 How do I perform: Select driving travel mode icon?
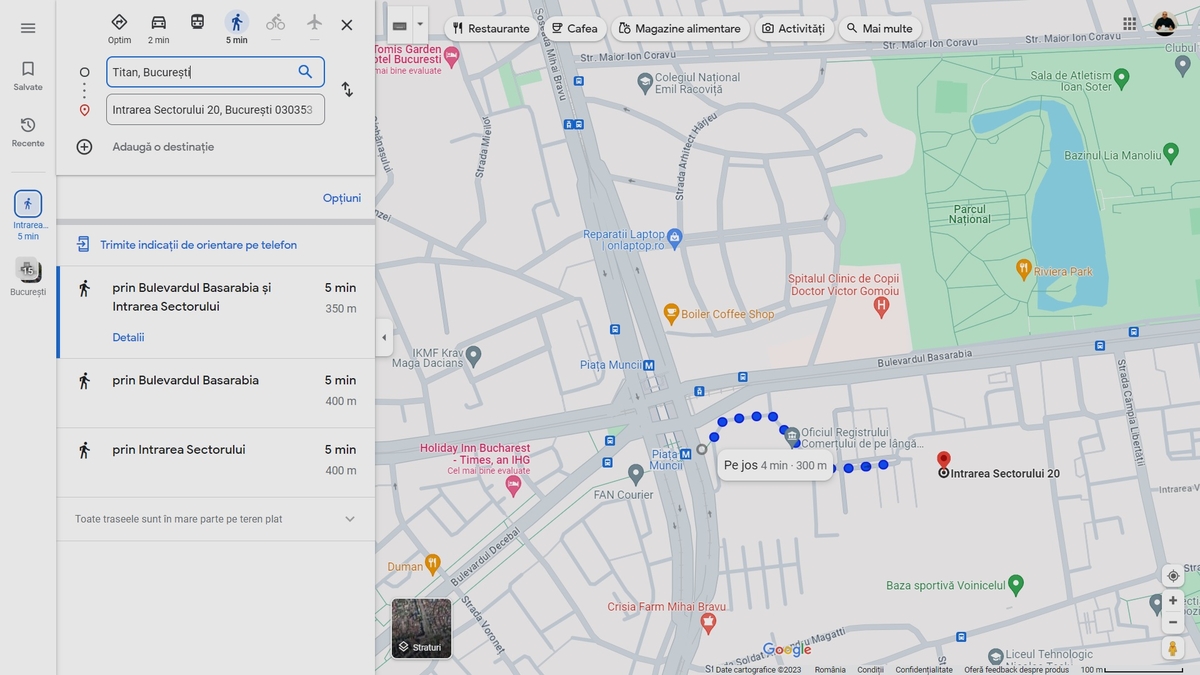pyautogui.click(x=158, y=23)
